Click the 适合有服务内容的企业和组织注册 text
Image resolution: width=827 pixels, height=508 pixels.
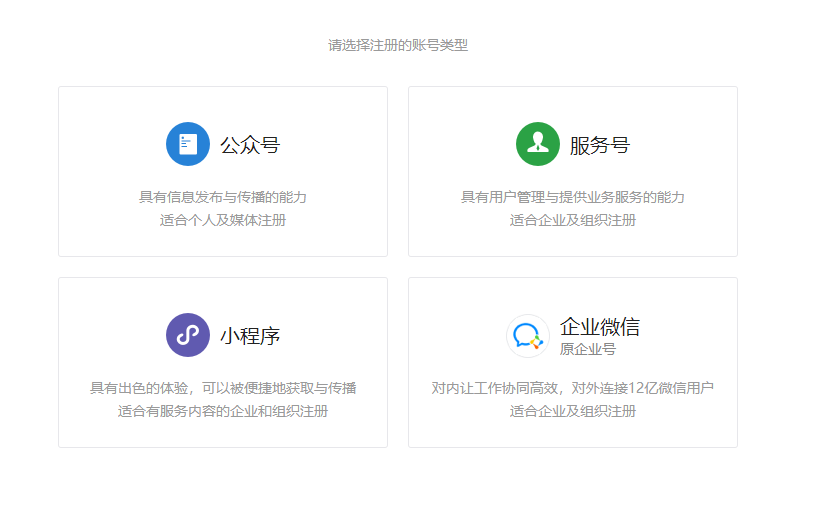click(x=223, y=411)
